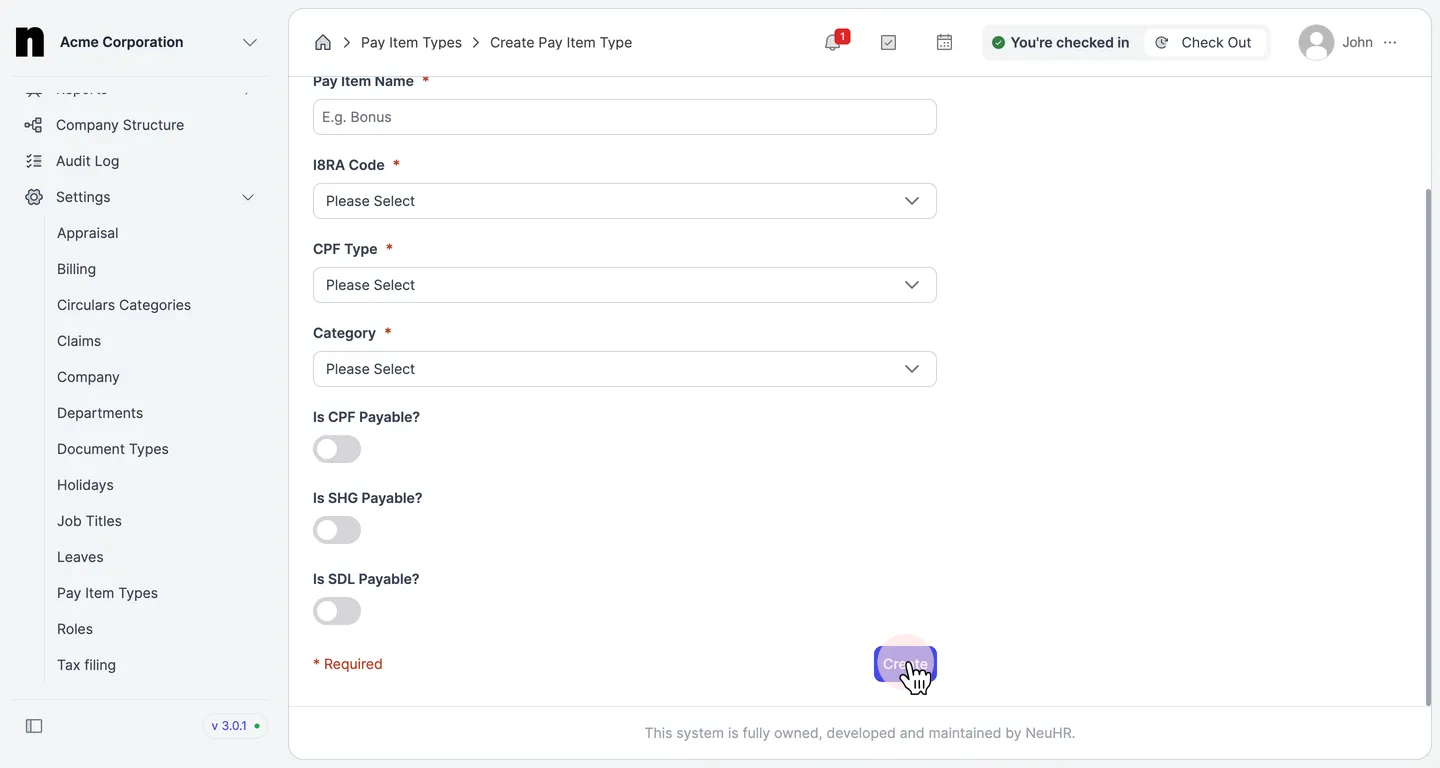1440x768 pixels.
Task: Click Create Pay Item Type breadcrumb
Action: click(x=561, y=42)
